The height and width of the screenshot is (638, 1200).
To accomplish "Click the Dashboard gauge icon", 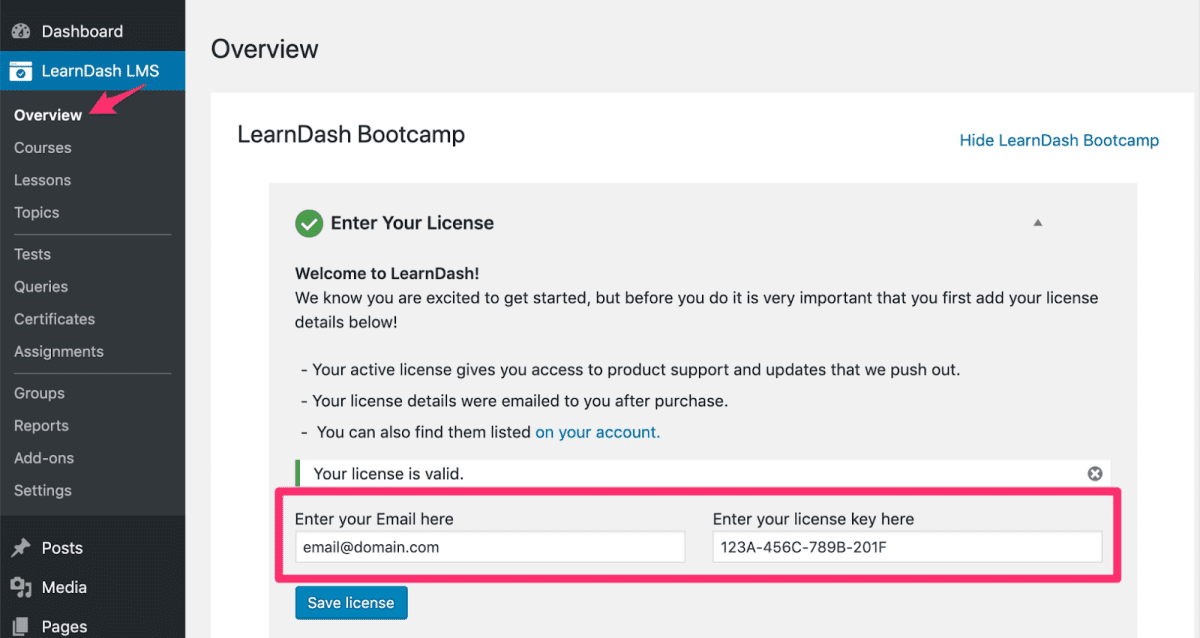I will coord(20,30).
